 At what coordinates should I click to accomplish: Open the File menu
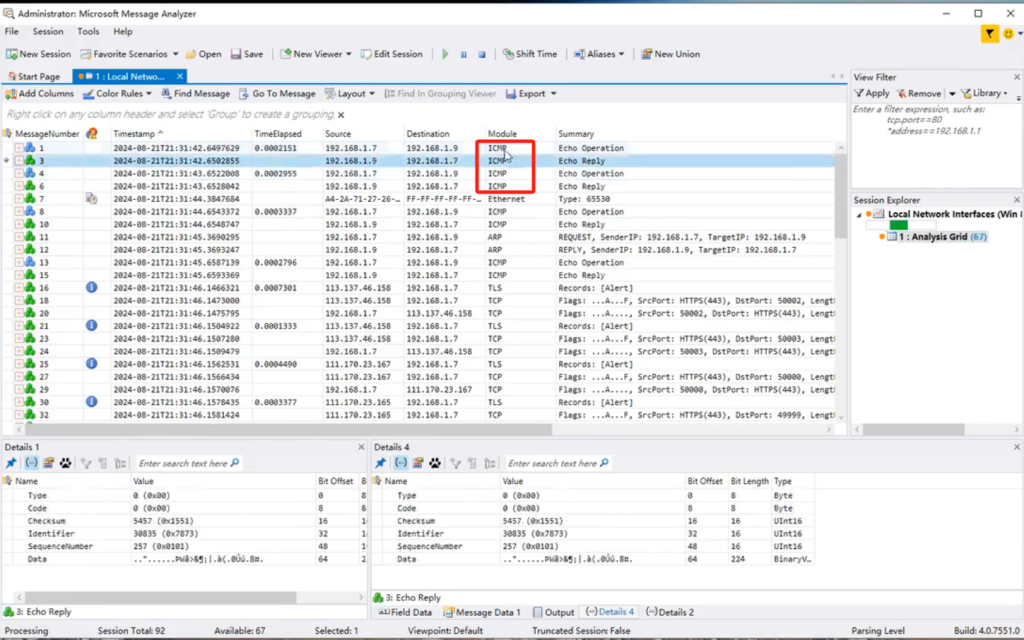coord(12,31)
